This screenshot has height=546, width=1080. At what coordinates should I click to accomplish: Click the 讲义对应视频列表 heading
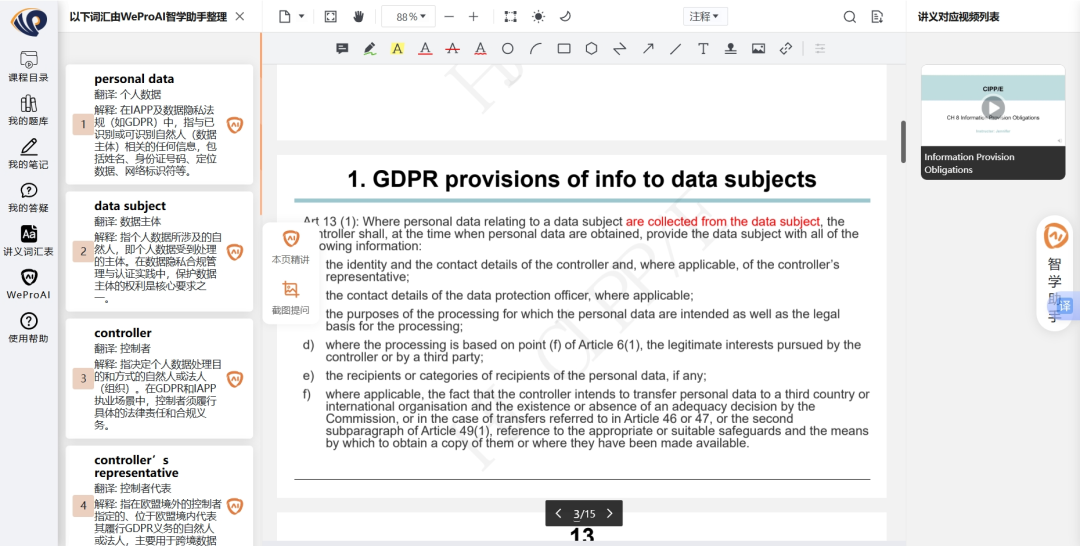(x=958, y=17)
